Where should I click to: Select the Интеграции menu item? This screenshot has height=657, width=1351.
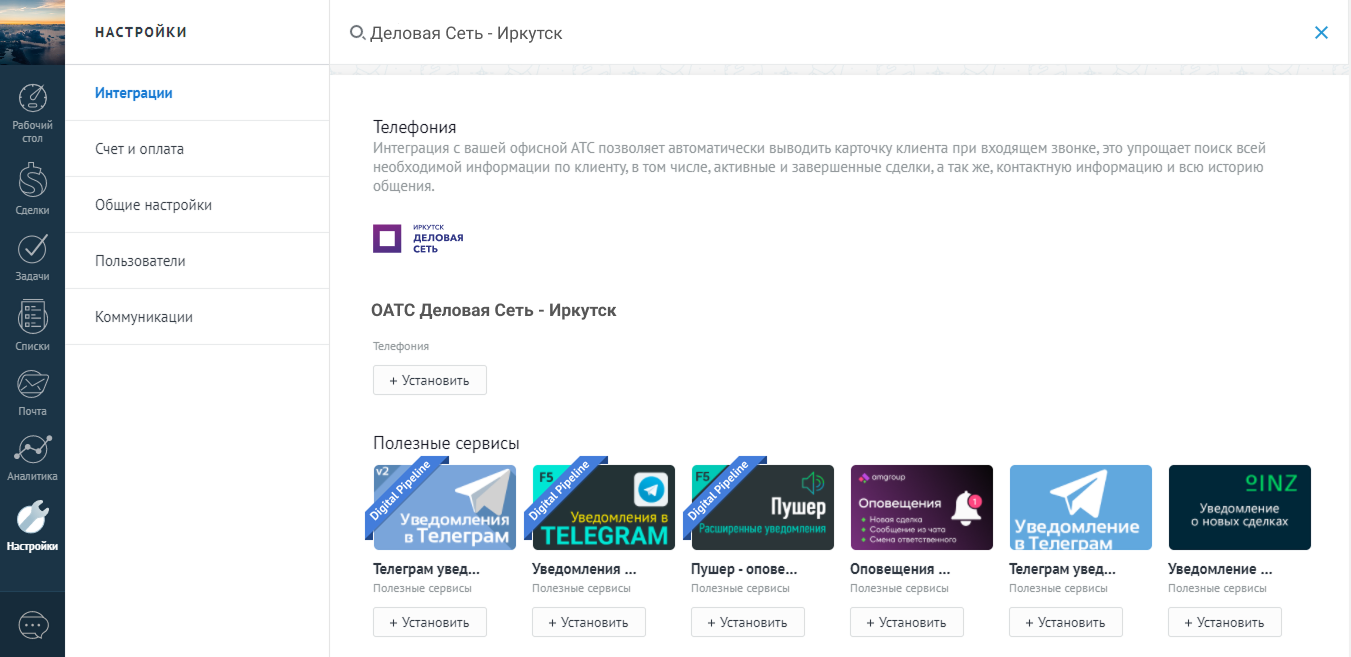tap(134, 93)
